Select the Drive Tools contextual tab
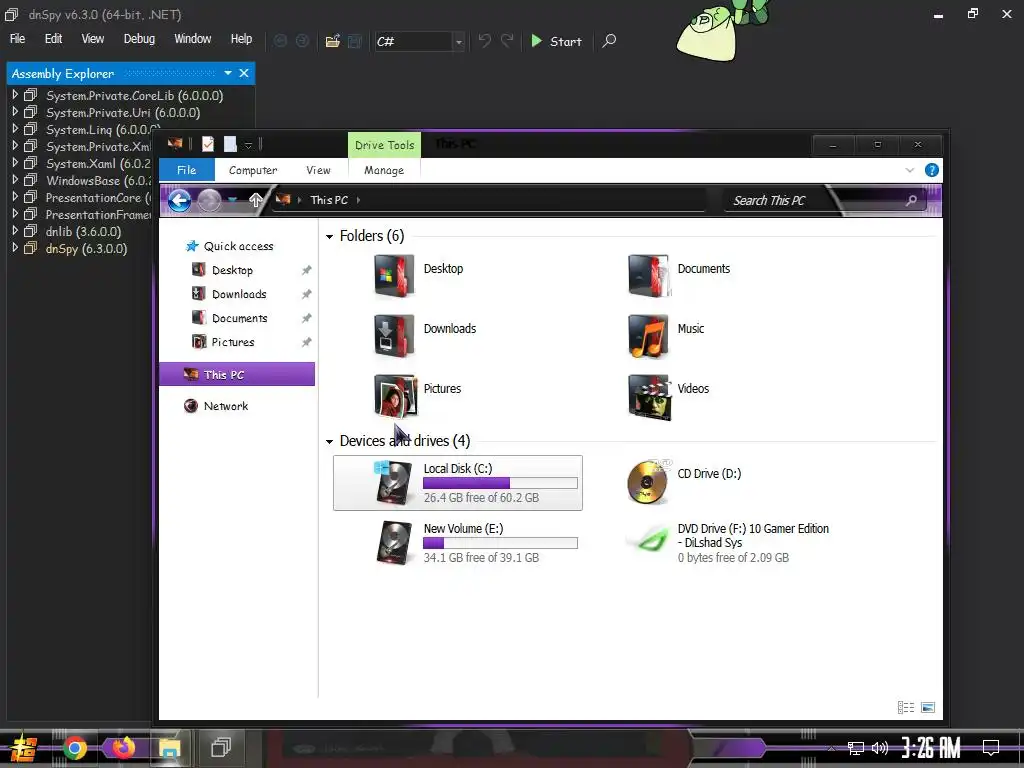The width and height of the screenshot is (1024, 768). (385, 145)
